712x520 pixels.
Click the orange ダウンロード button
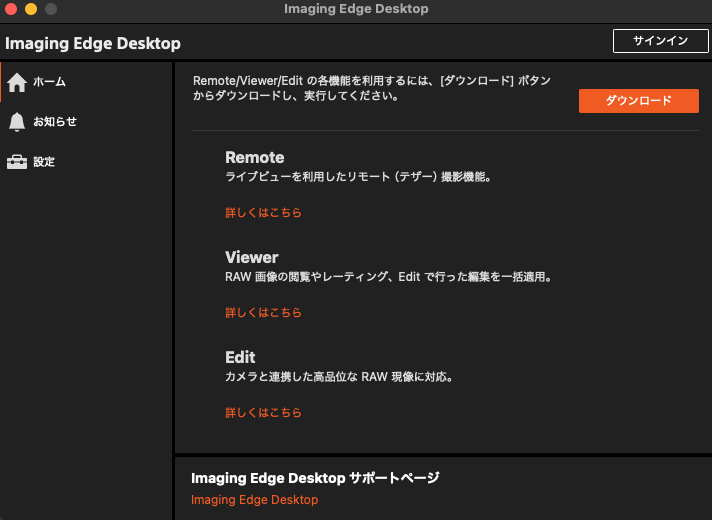(638, 101)
